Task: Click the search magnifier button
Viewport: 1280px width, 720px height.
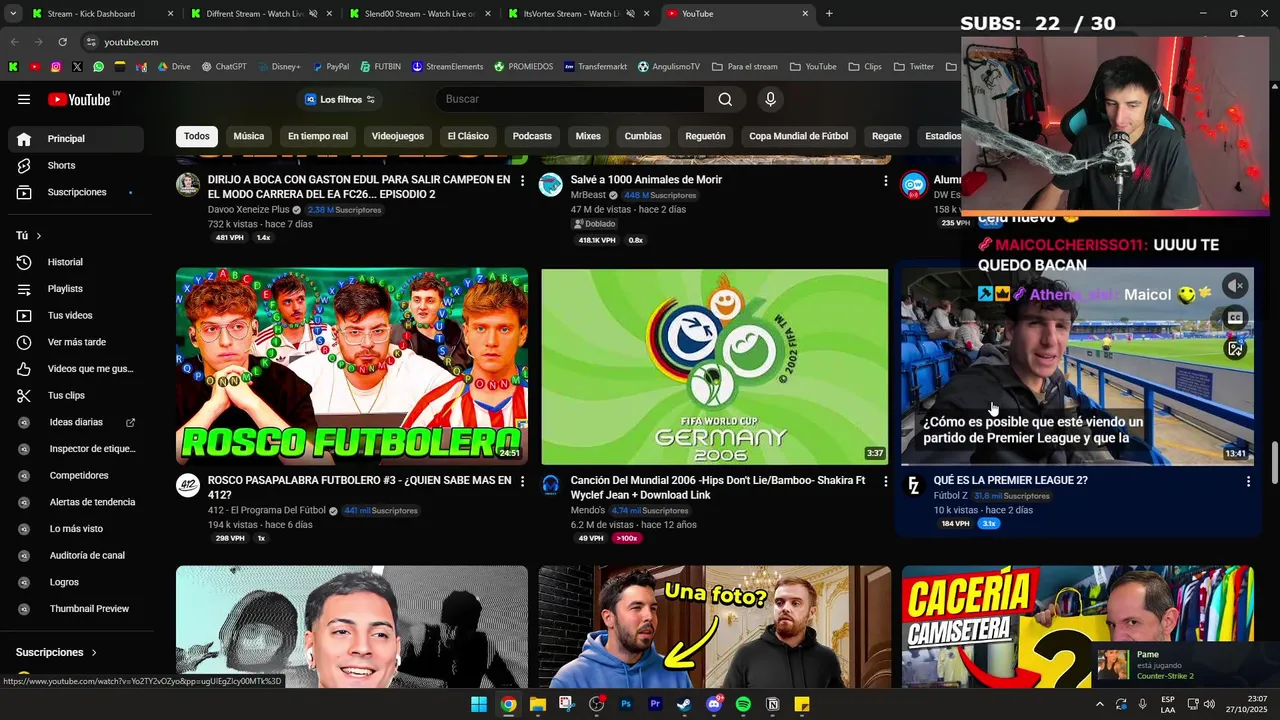Action: click(x=725, y=99)
